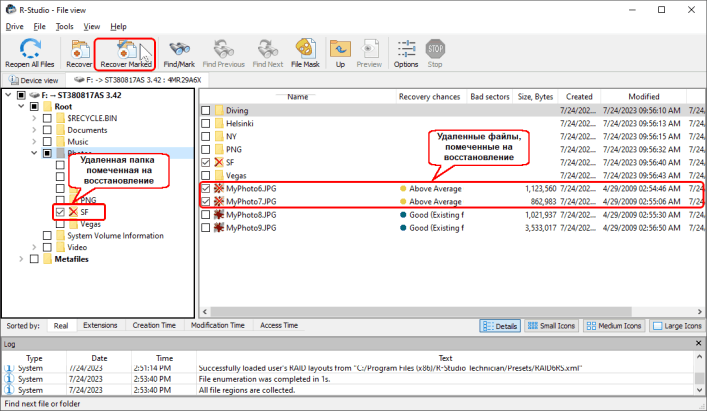Uncheck the MyPhoto6.JPG checkbox
Viewport: 707px width, 411px height.
pos(206,188)
